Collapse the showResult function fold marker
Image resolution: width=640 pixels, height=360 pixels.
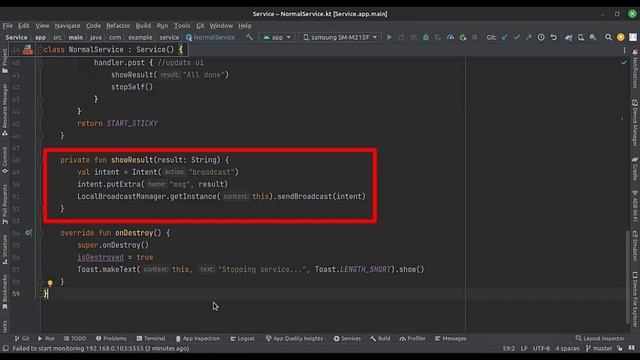click(41, 160)
